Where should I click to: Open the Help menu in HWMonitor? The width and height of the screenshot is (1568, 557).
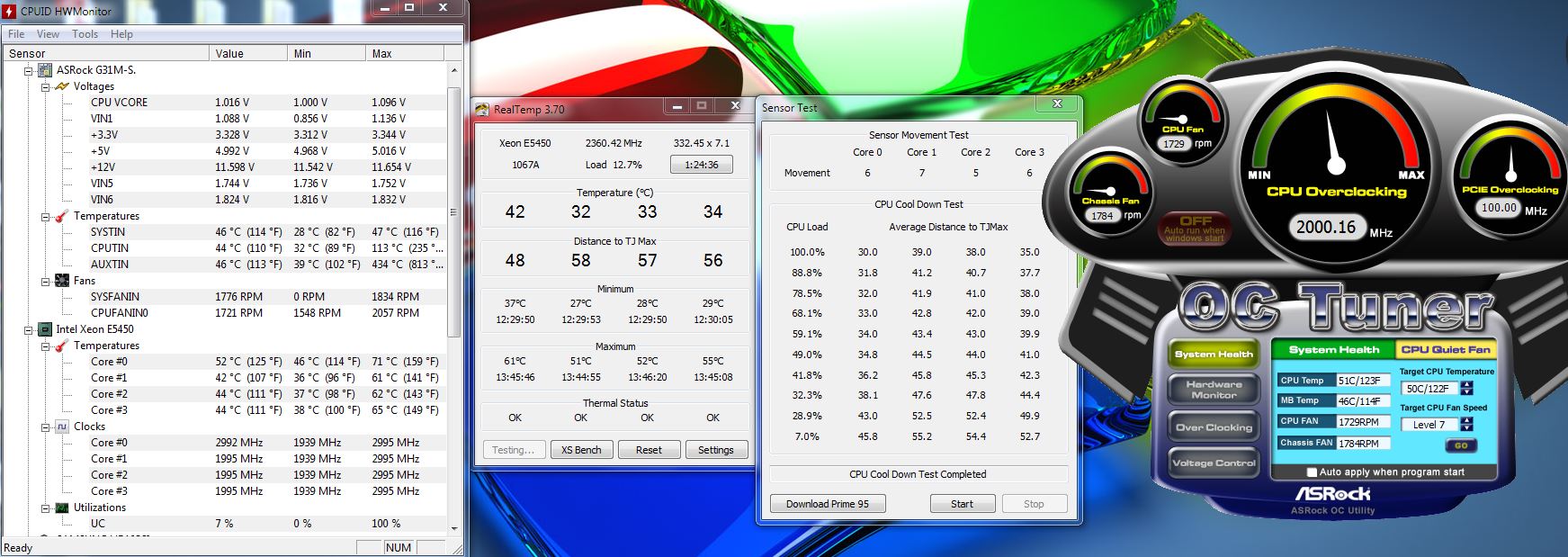click(x=121, y=34)
